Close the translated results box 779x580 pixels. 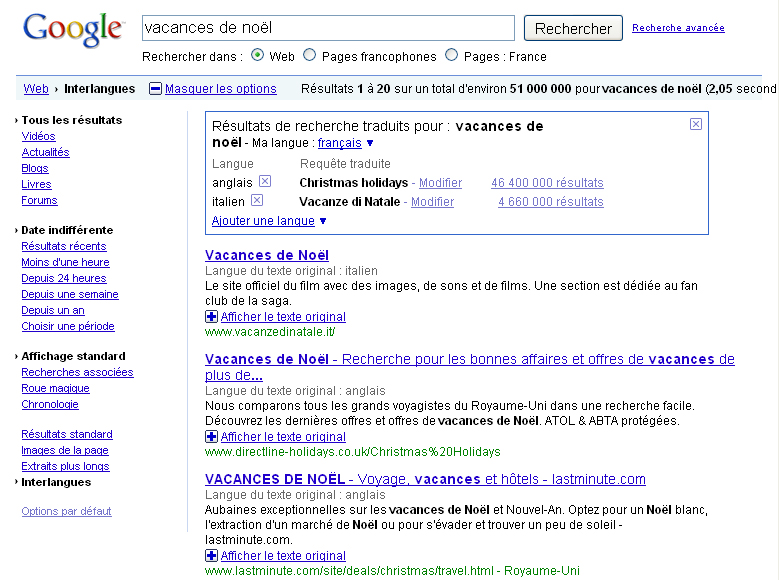coord(696,124)
